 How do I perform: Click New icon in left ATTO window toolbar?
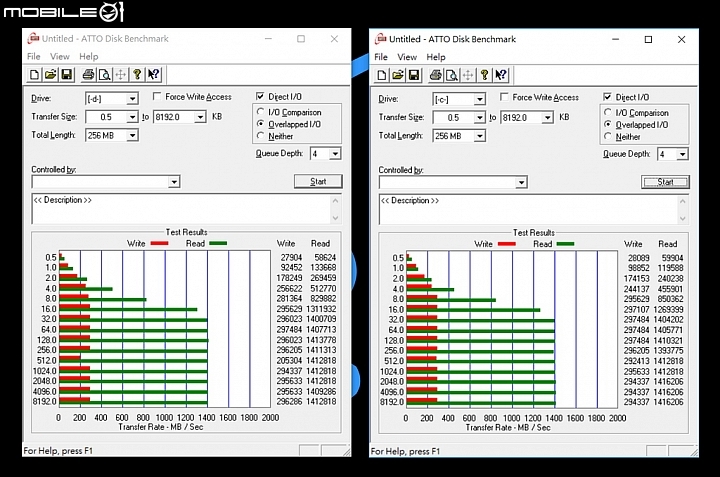[x=34, y=75]
